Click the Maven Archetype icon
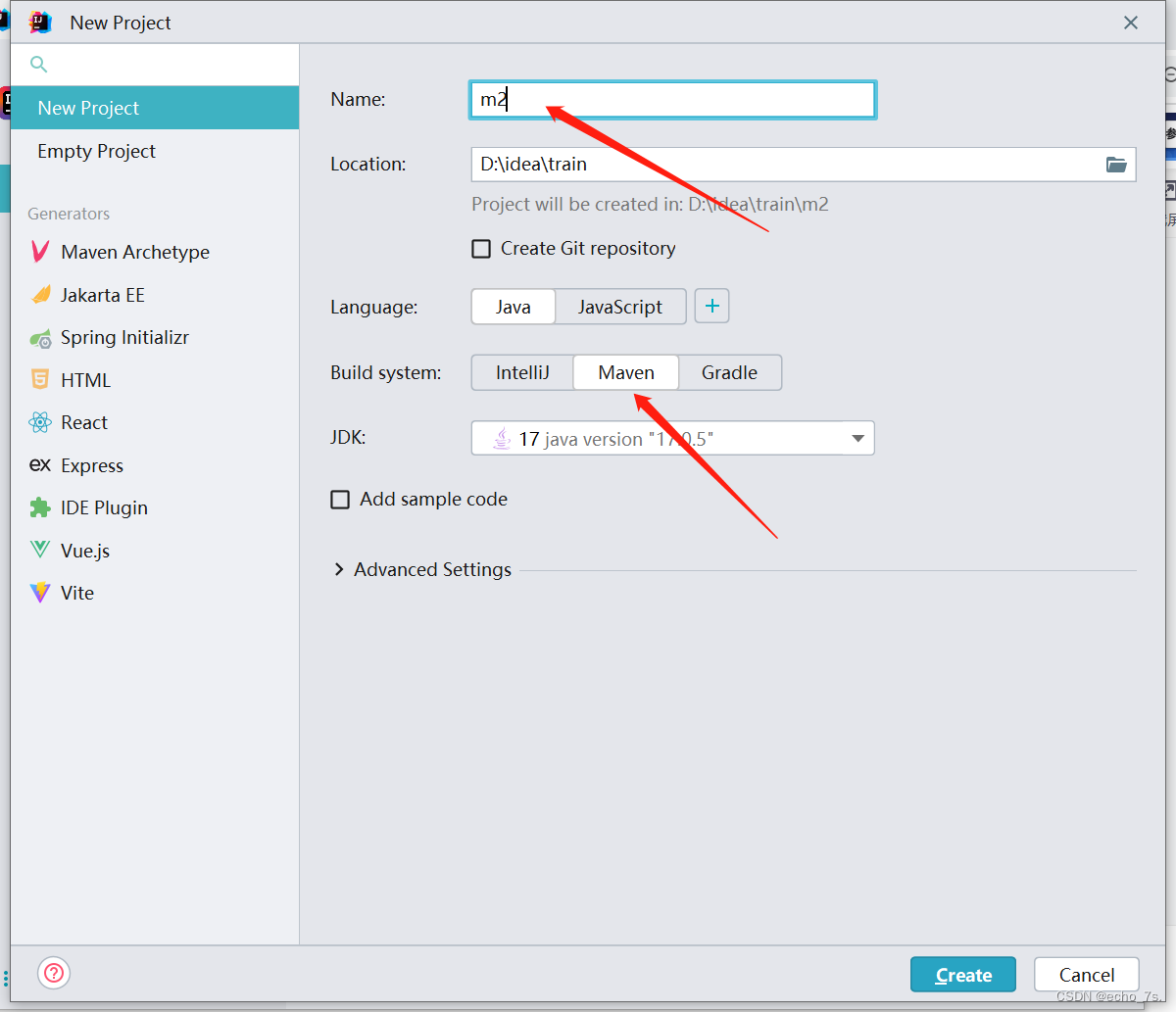 point(40,252)
